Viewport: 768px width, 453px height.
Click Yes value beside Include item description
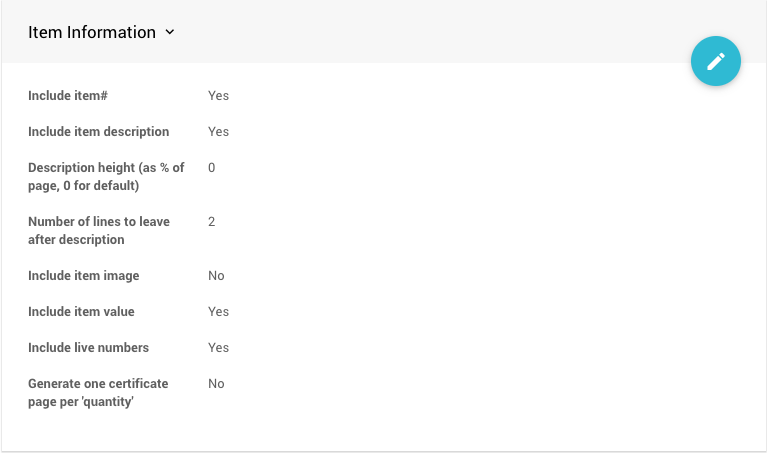tap(218, 132)
